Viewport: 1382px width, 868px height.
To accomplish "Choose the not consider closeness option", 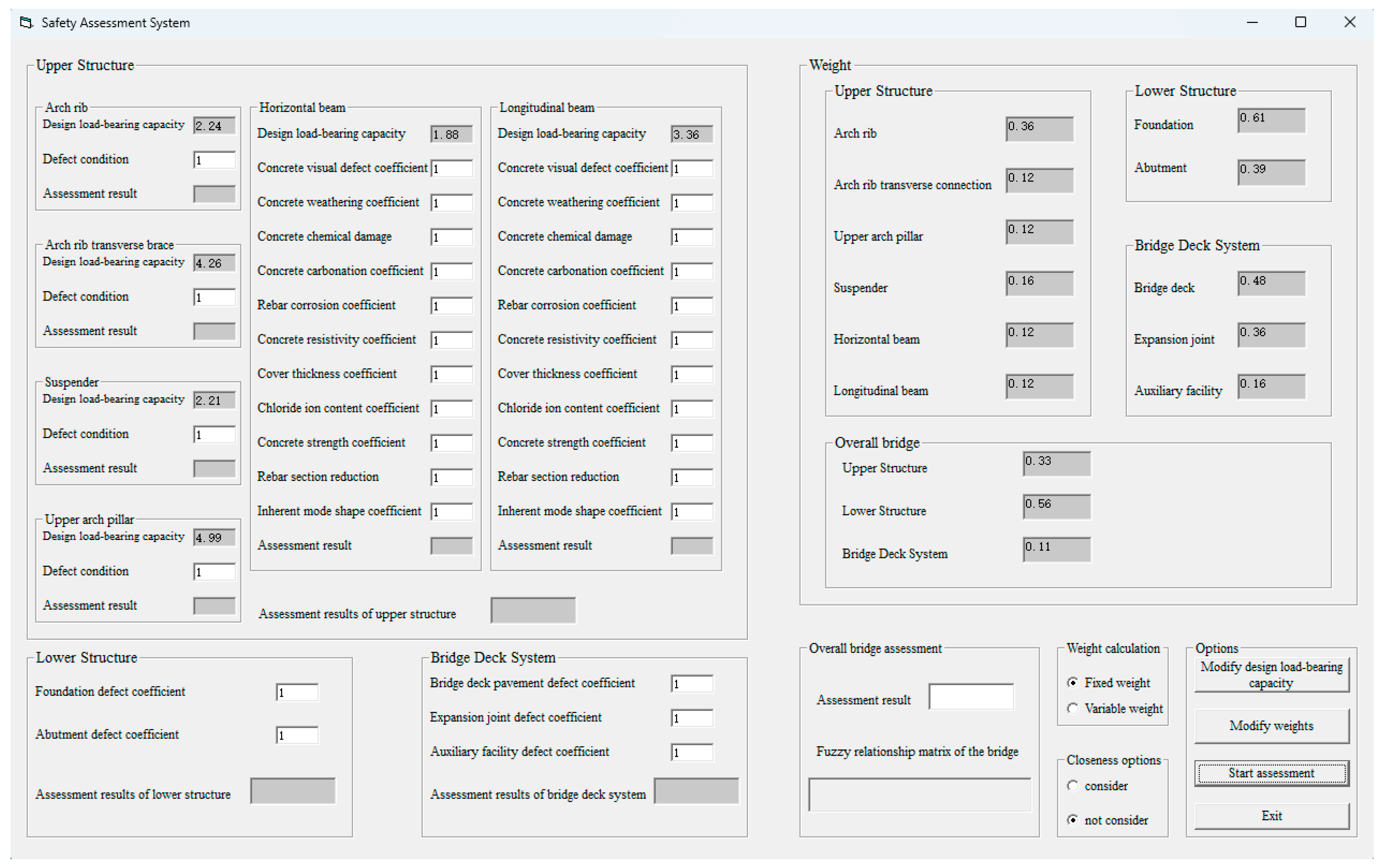I will 1072,820.
